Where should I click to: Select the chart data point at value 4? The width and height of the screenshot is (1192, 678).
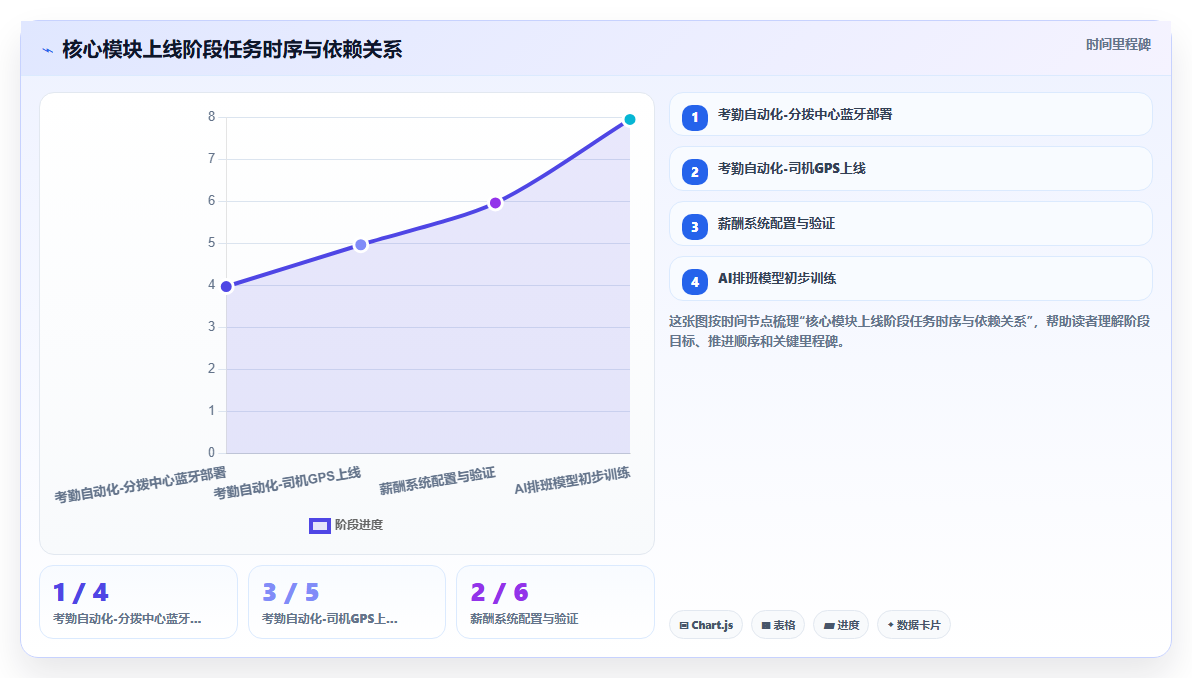(226, 287)
